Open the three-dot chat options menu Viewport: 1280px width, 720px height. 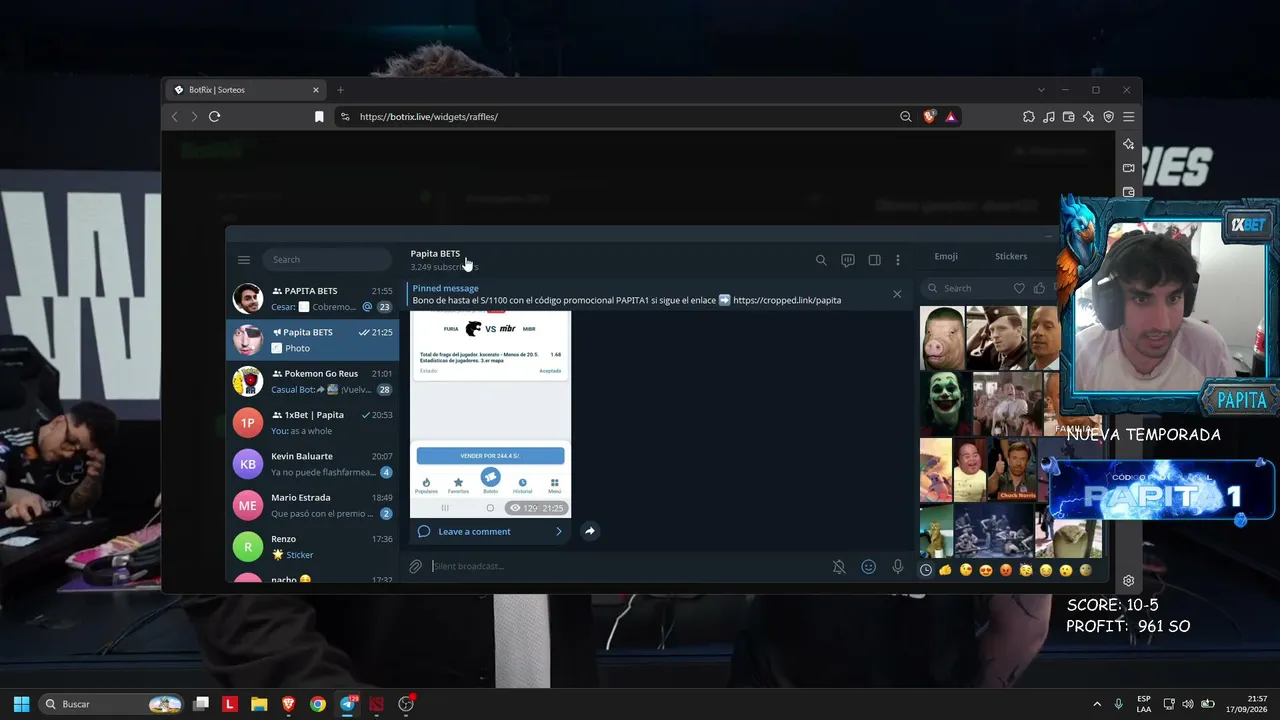pyautogui.click(x=898, y=260)
